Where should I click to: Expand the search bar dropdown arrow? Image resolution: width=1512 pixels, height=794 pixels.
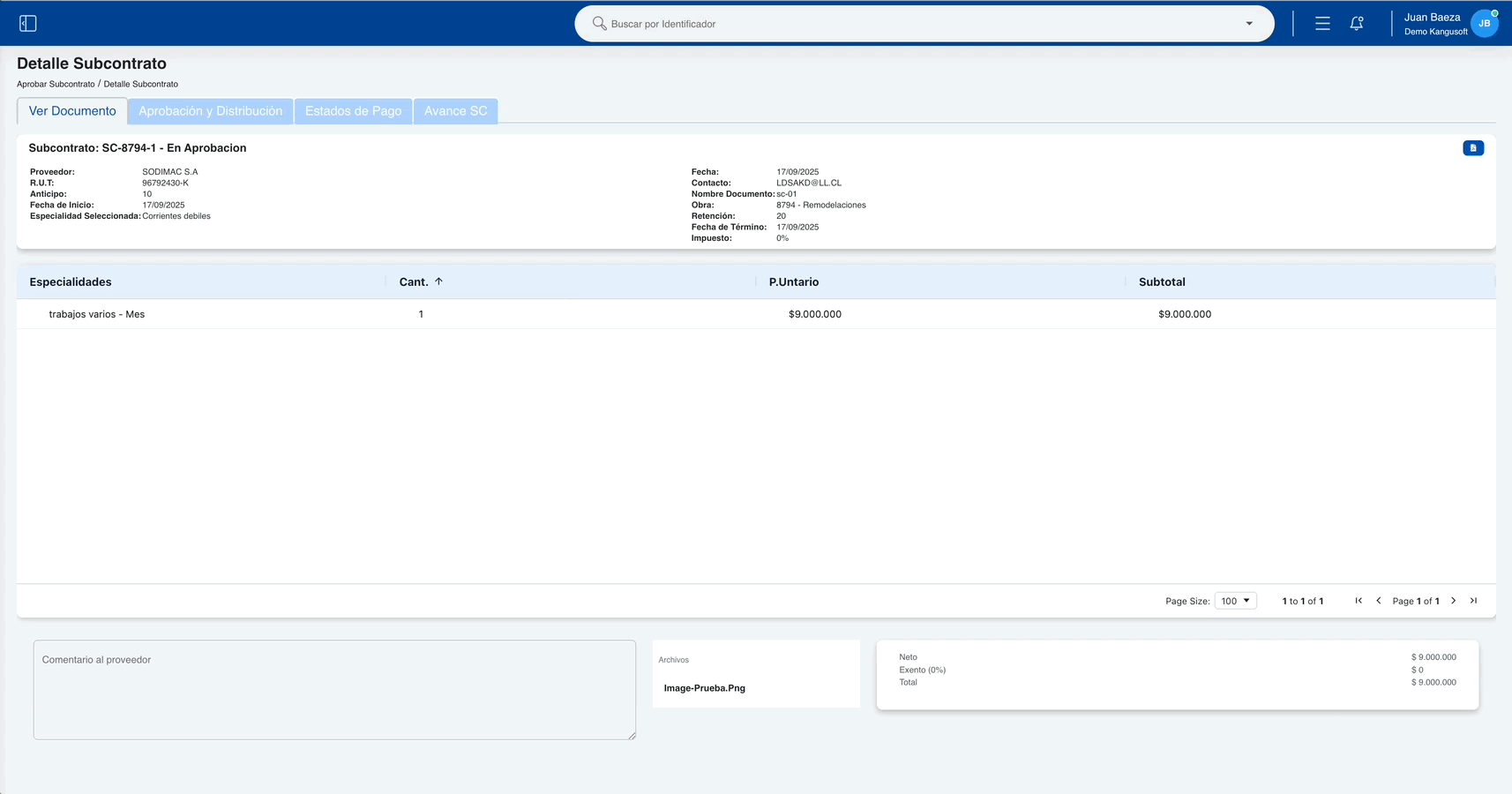[x=1249, y=24]
